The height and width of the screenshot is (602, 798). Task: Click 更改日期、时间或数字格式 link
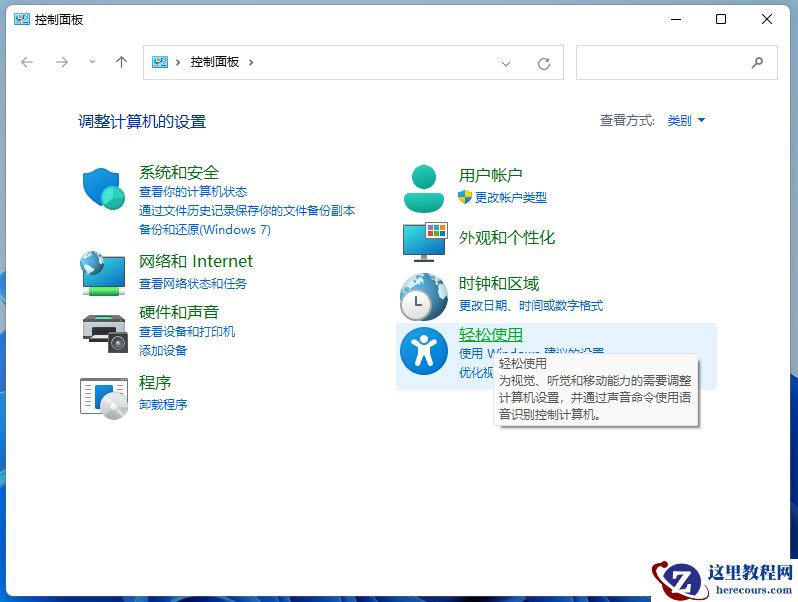pyautogui.click(x=531, y=305)
